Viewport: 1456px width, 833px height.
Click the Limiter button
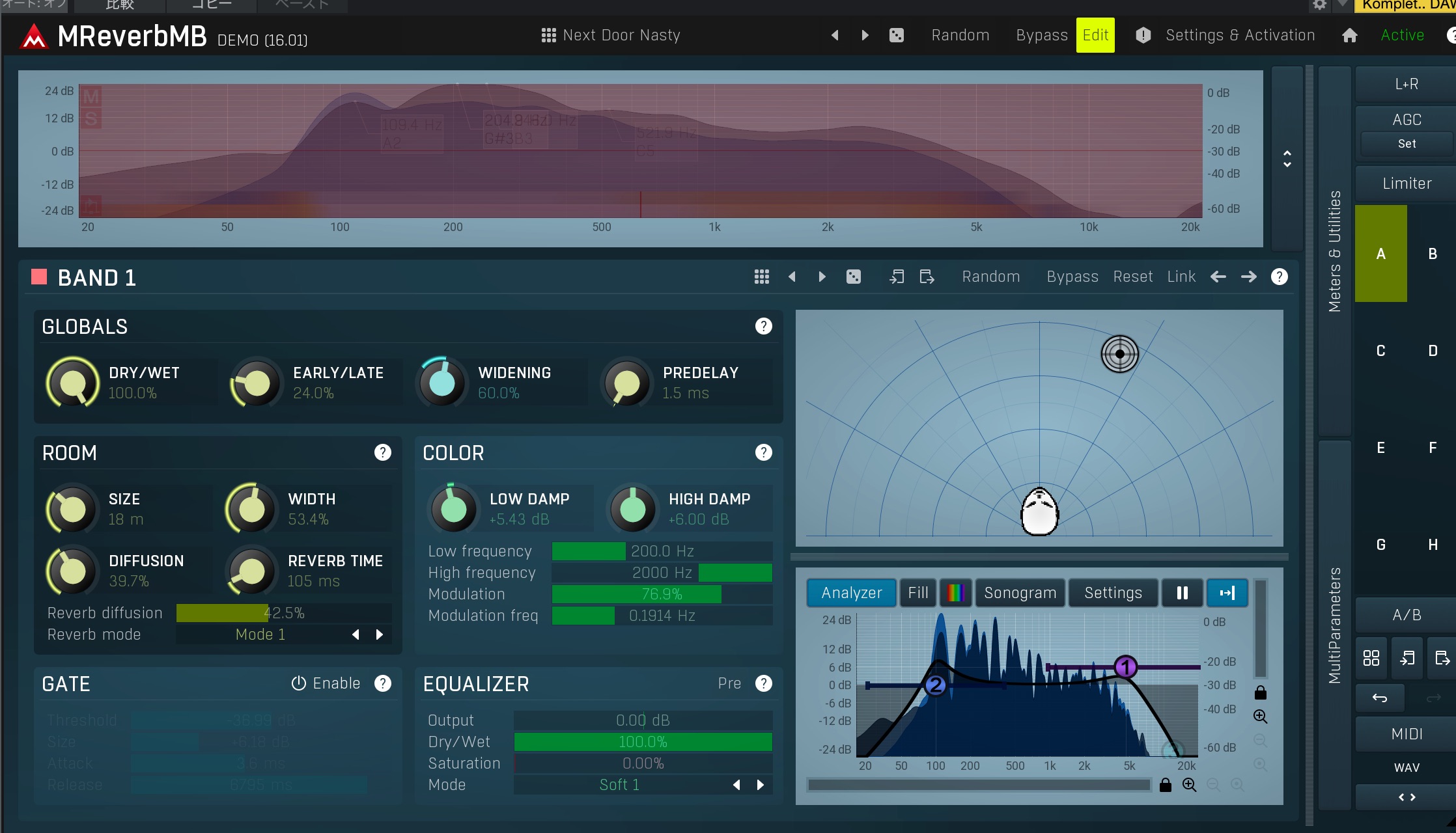(1407, 184)
